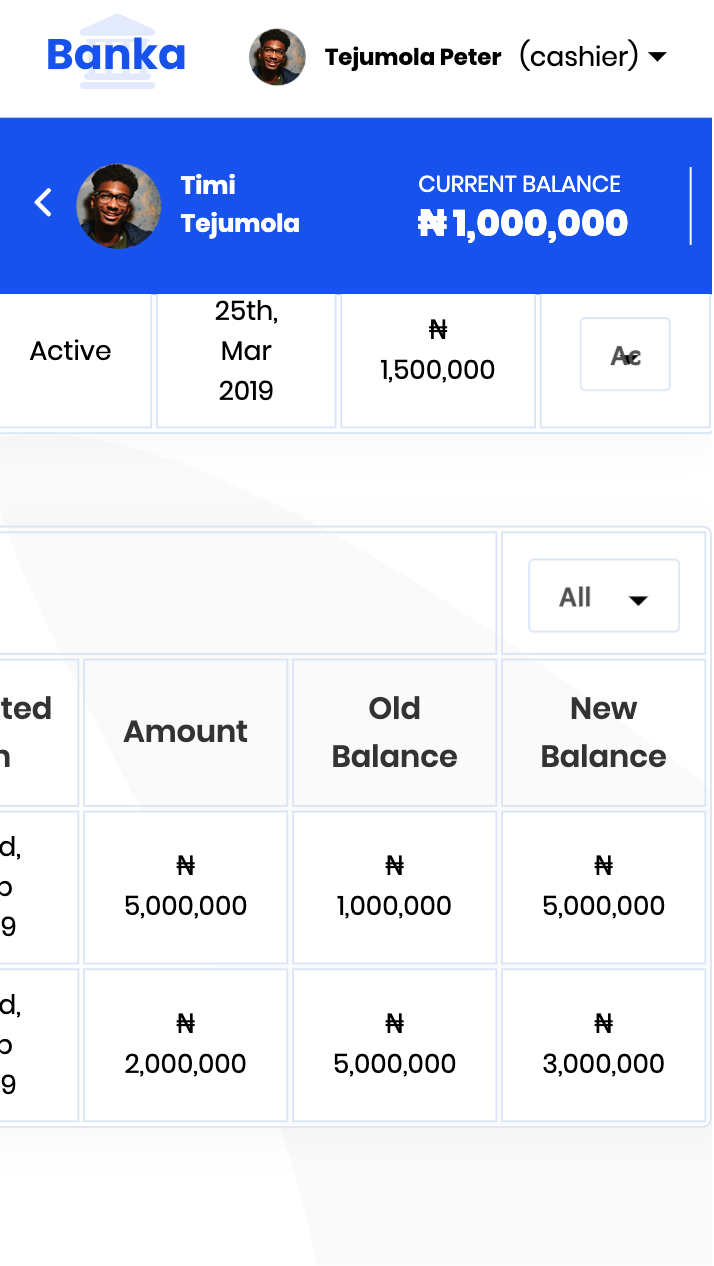714x1266 pixels.
Task: Click the 25th, Mar 2019 date cell
Action: (246, 351)
